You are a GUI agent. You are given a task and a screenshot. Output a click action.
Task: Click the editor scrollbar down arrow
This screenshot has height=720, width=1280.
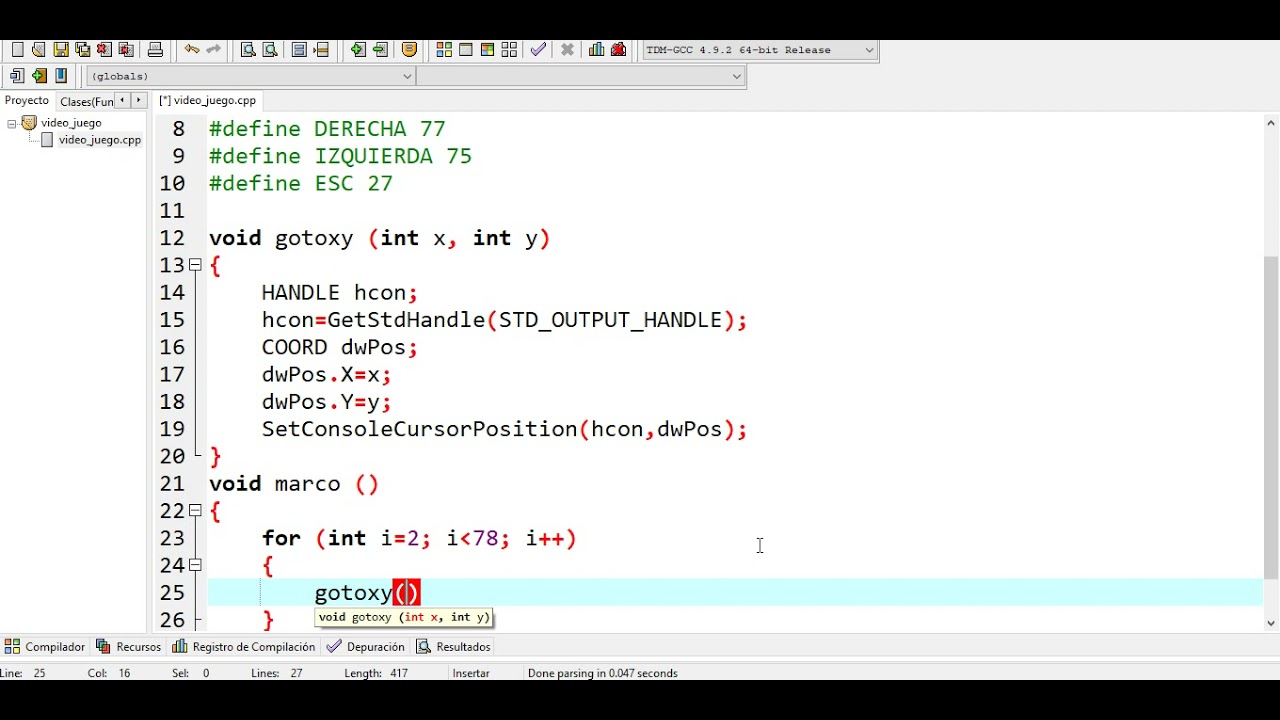coord(1271,623)
